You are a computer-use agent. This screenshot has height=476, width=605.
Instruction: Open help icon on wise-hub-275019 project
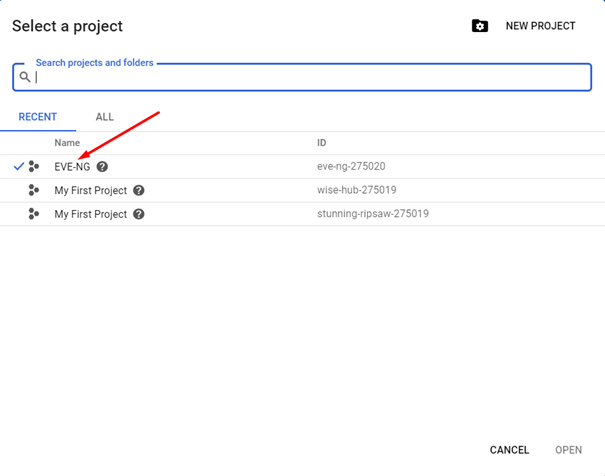point(139,190)
